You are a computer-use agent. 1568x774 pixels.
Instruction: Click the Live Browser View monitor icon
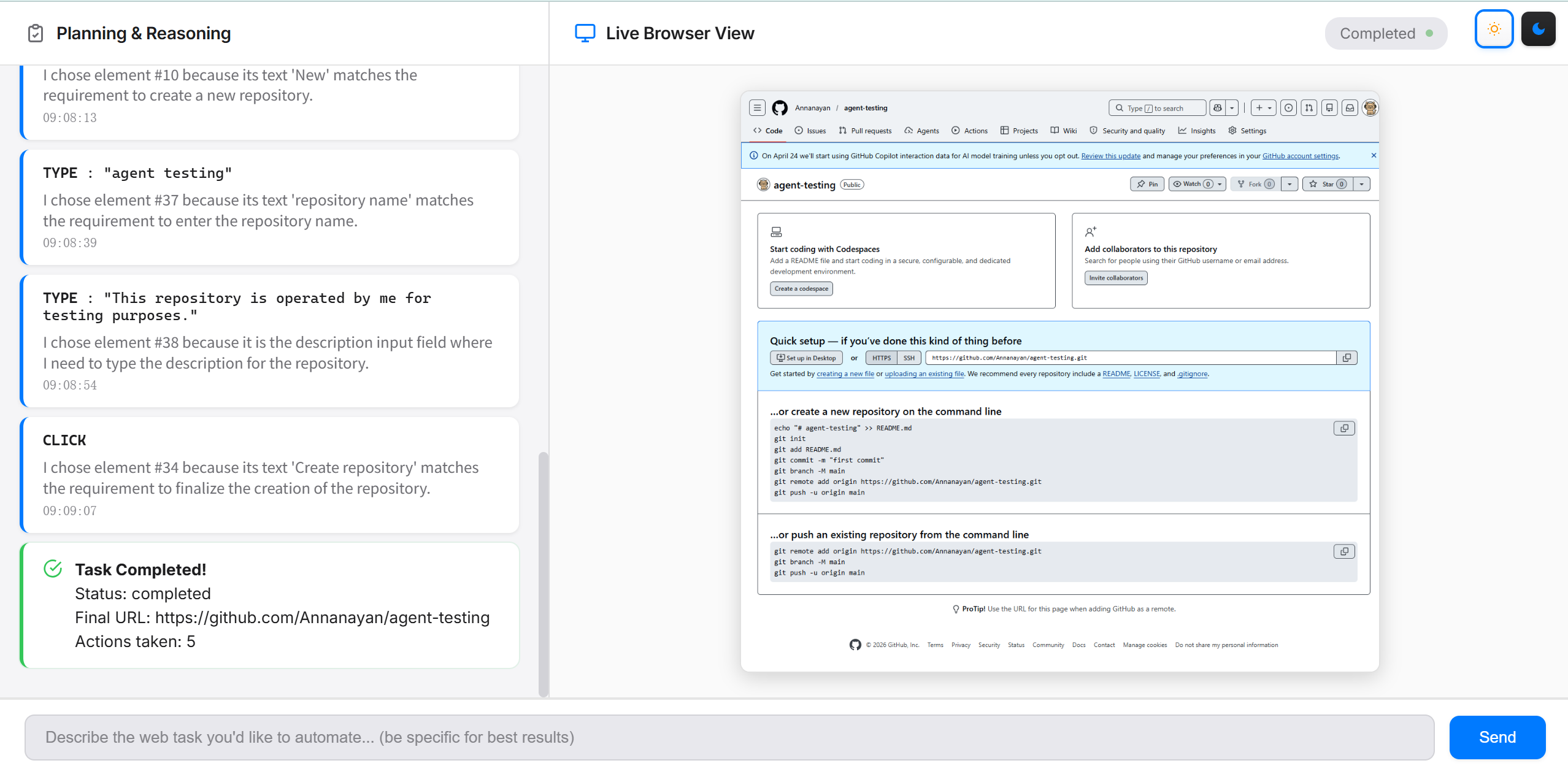(585, 33)
